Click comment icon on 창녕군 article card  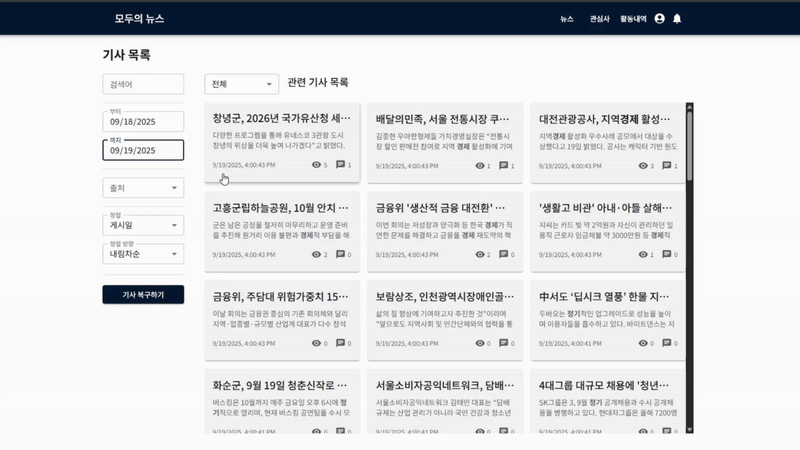pyautogui.click(x=340, y=165)
